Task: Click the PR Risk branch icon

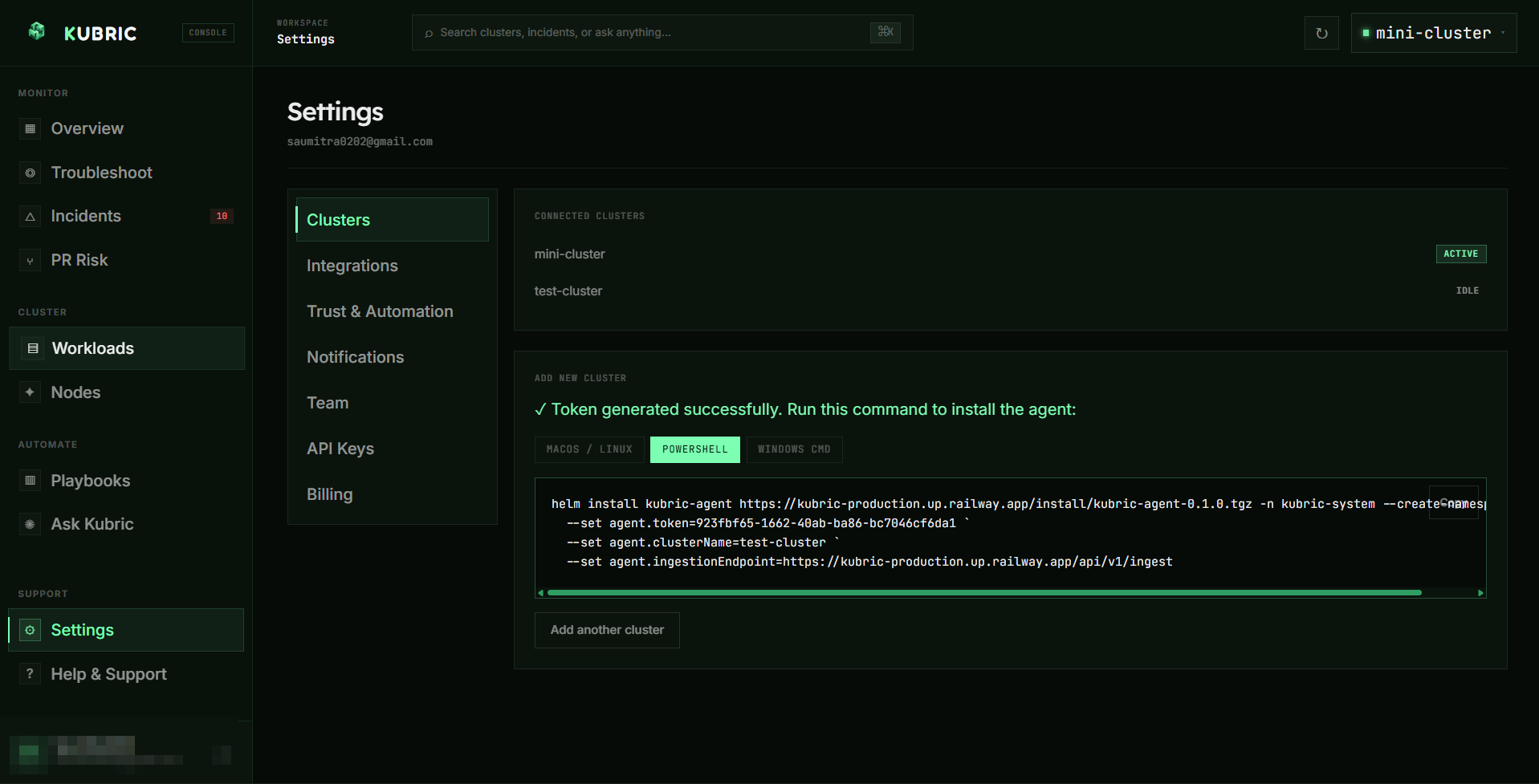Action: click(30, 261)
